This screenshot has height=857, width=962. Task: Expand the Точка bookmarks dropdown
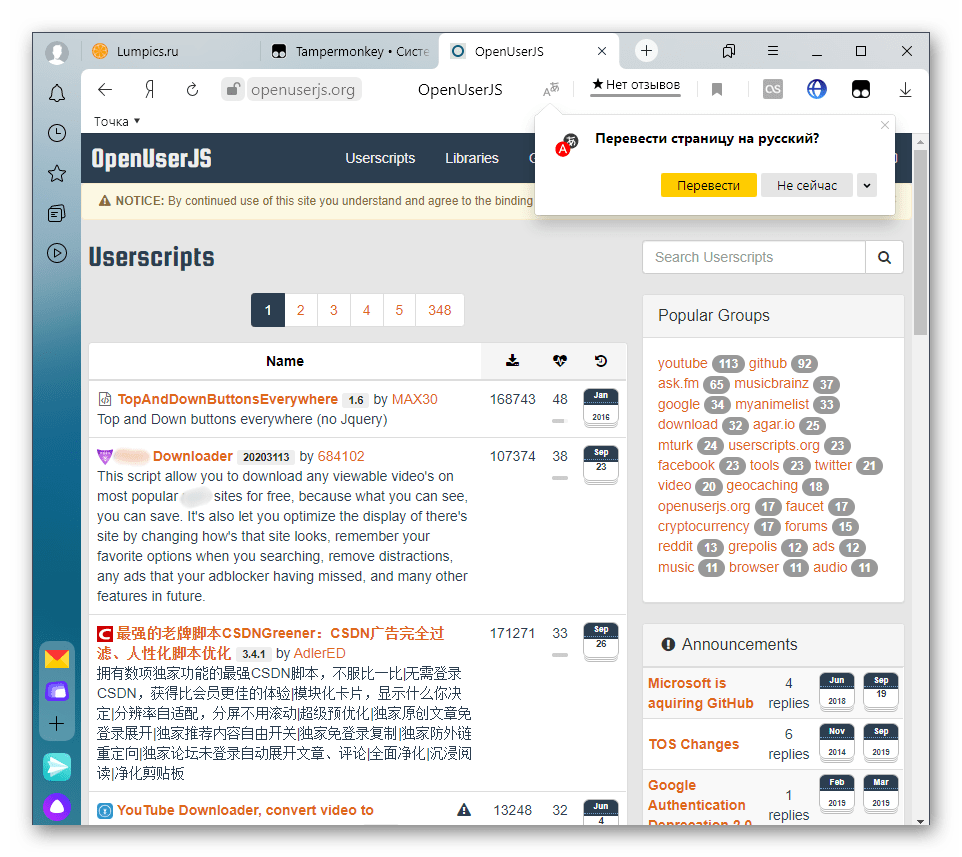point(117,121)
